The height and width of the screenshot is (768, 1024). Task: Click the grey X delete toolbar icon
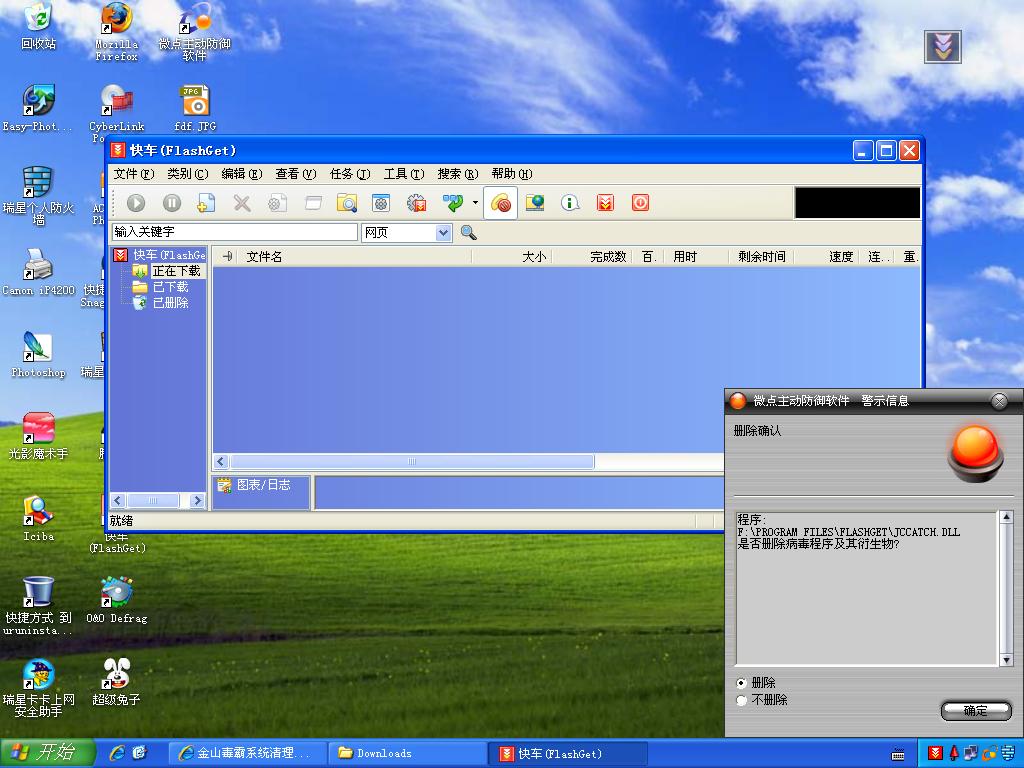point(242,203)
